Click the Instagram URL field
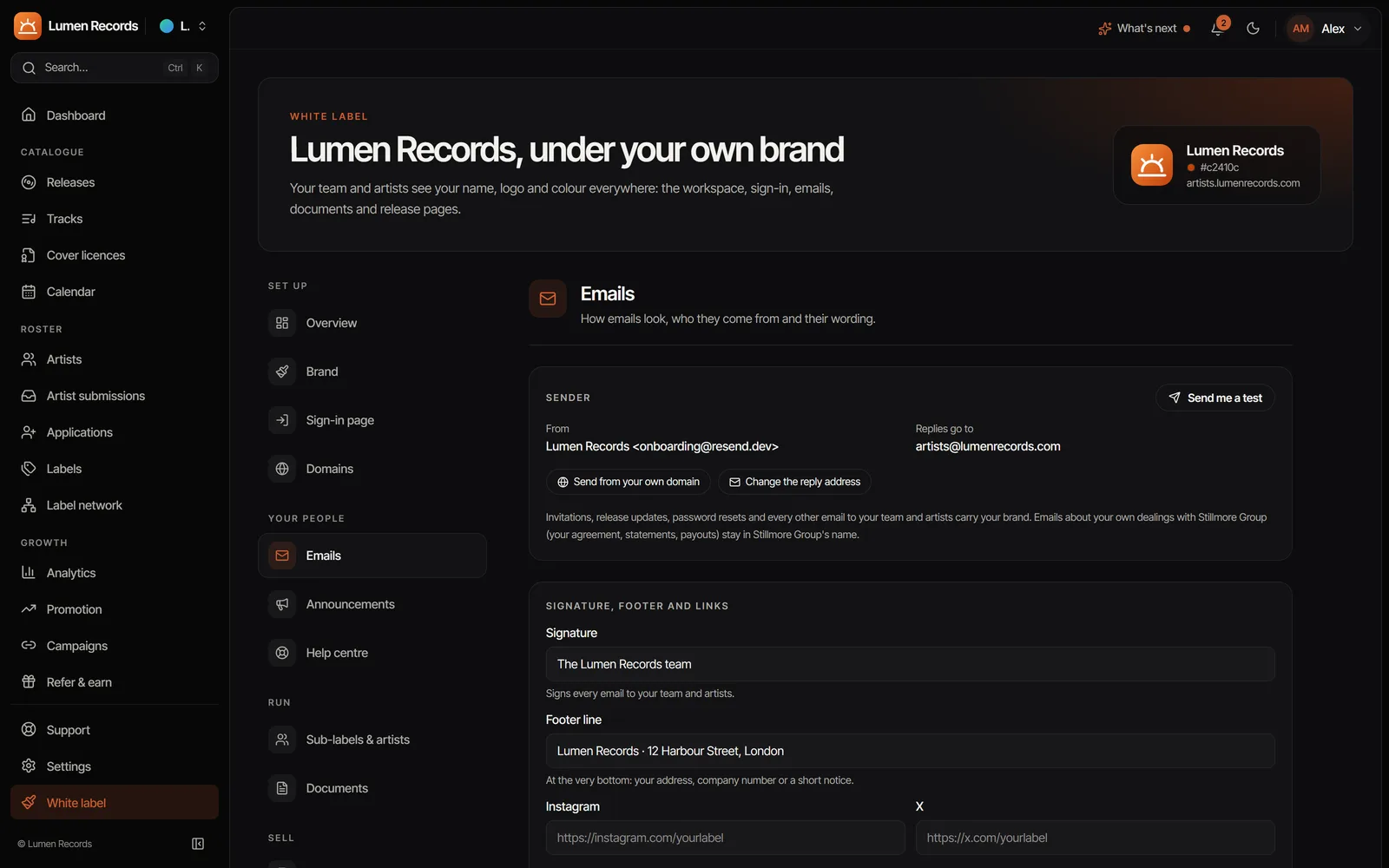The height and width of the screenshot is (868, 1389). (725, 838)
